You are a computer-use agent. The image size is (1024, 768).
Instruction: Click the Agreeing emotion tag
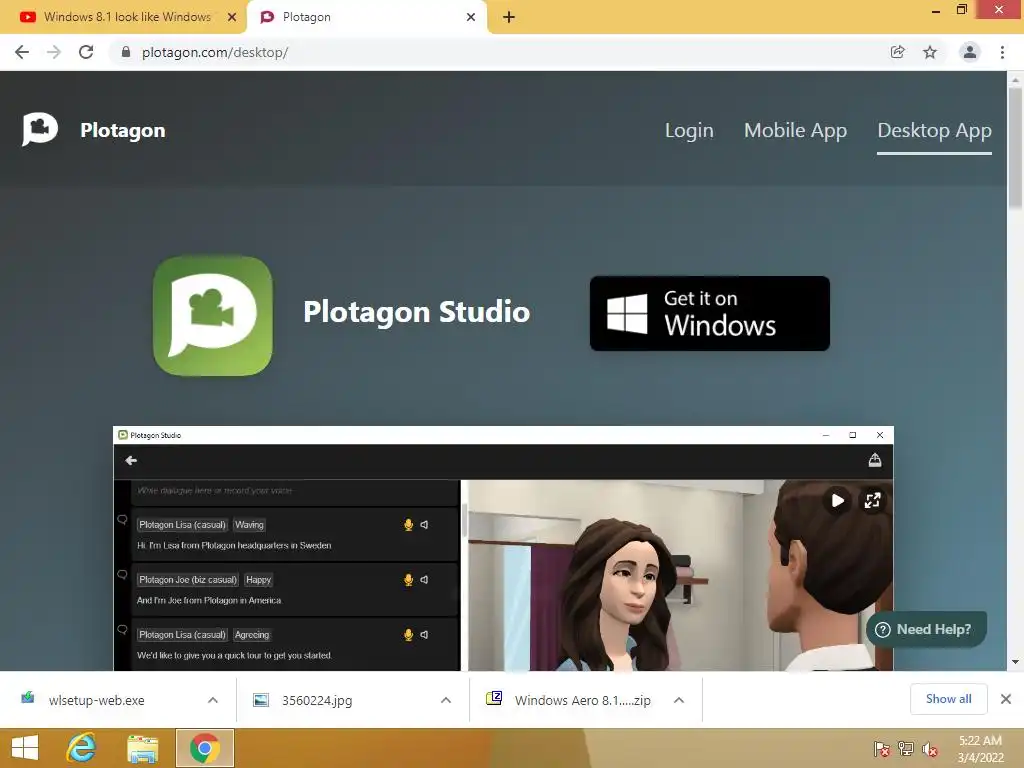pyautogui.click(x=251, y=634)
